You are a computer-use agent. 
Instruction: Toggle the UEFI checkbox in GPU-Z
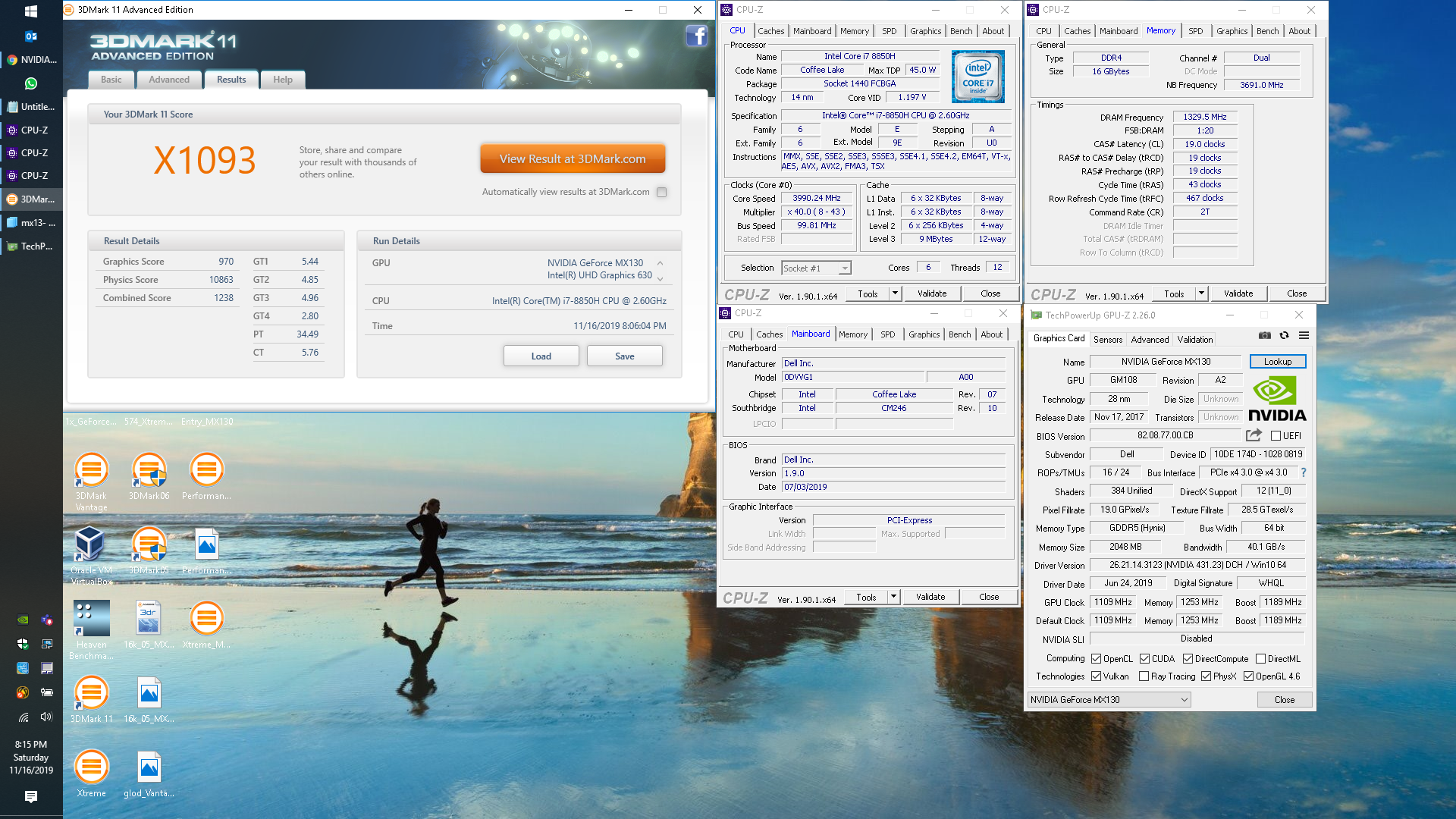coord(1276,436)
